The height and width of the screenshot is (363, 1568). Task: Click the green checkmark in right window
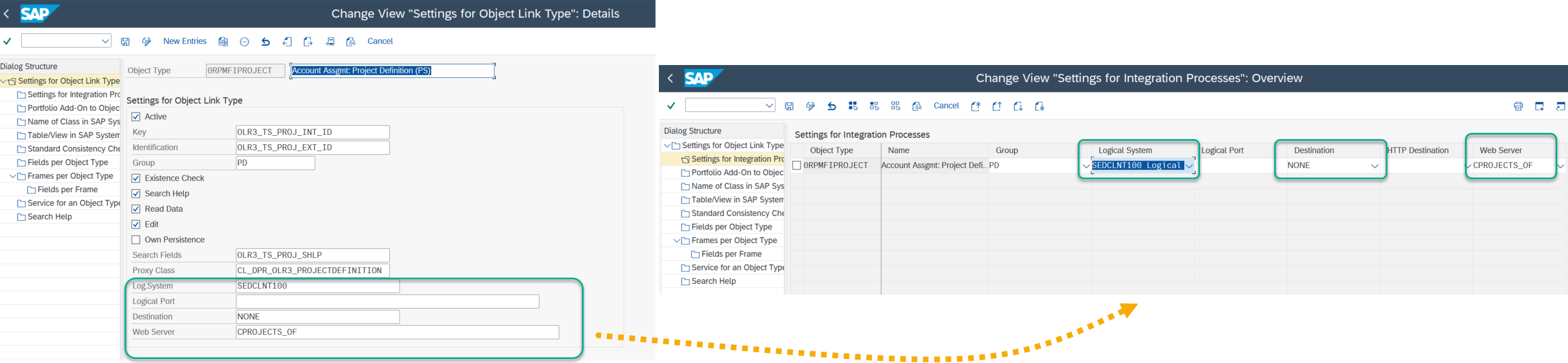pyautogui.click(x=671, y=106)
